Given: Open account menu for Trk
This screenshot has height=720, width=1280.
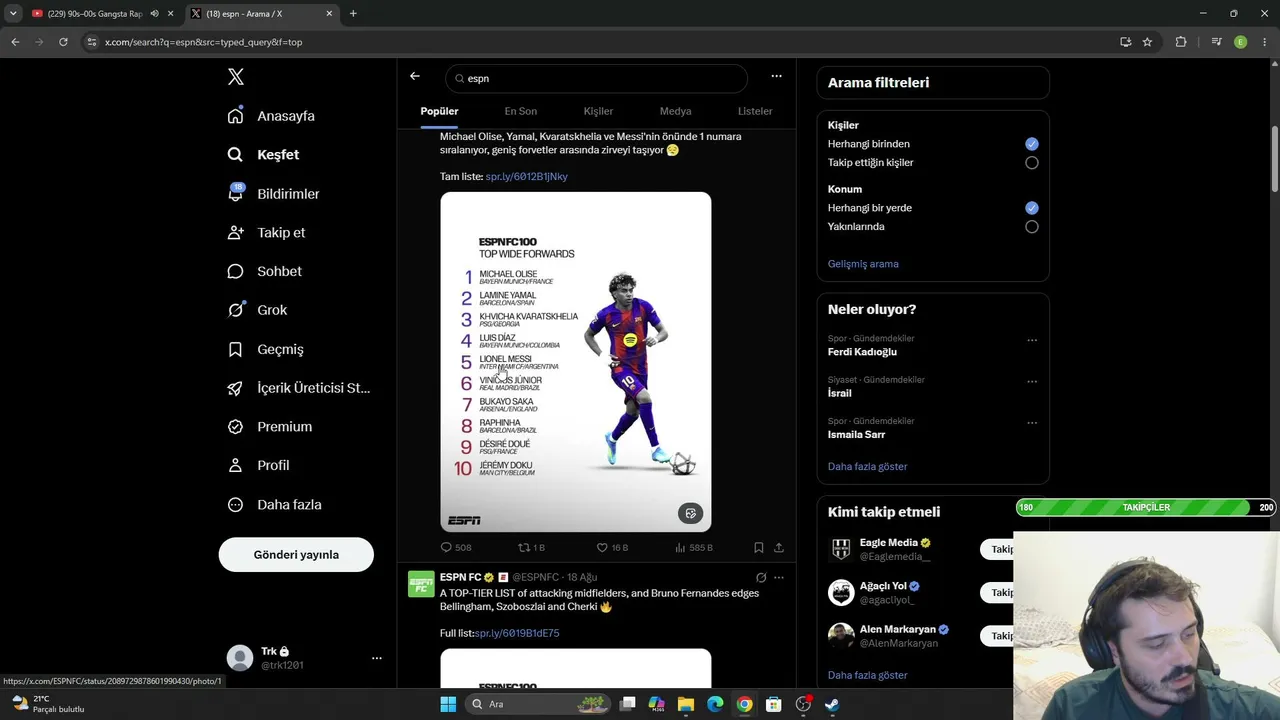Looking at the screenshot, I should pyautogui.click(x=377, y=658).
